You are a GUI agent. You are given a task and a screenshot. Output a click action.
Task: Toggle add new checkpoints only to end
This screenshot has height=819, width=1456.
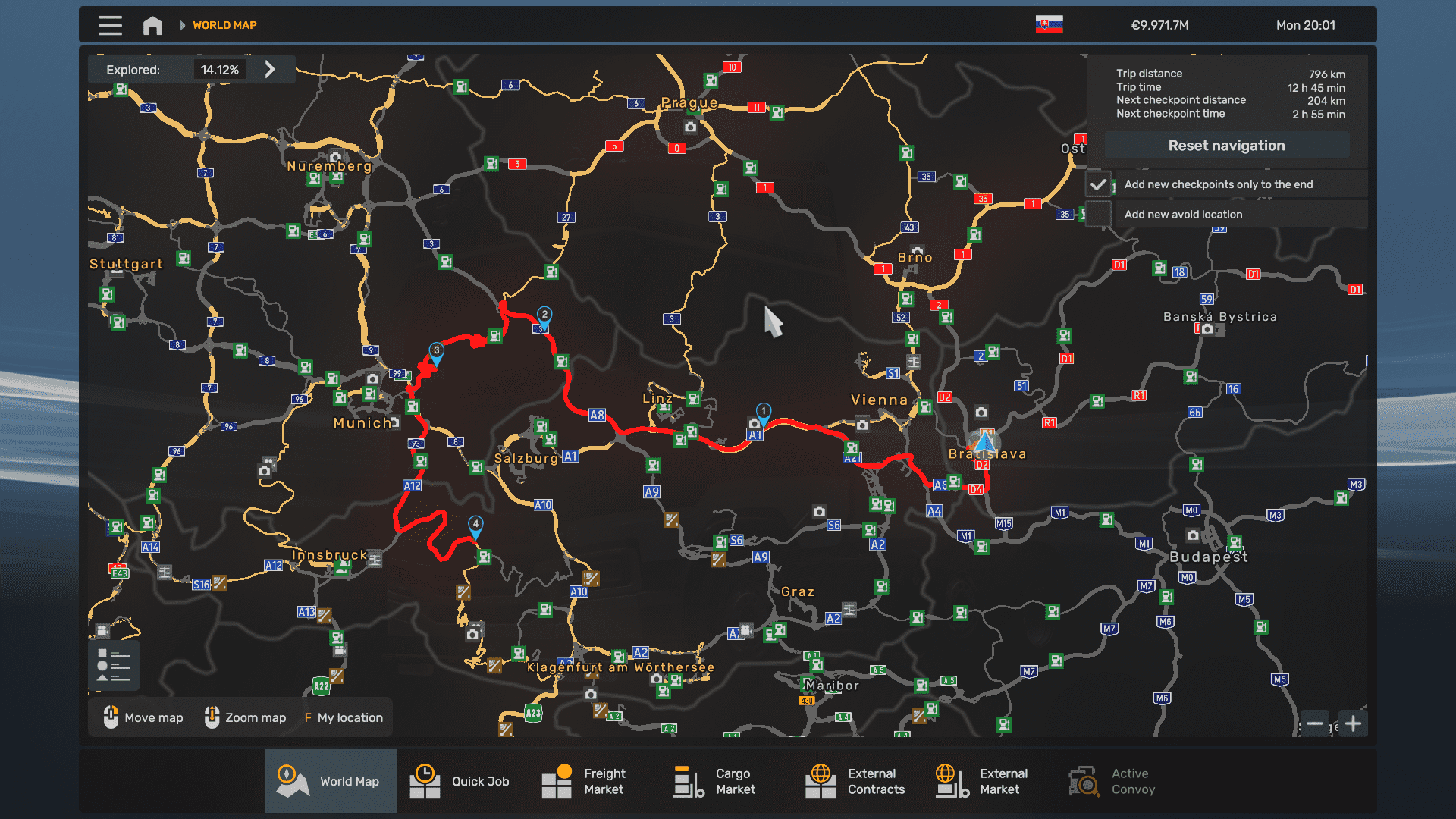1098,184
